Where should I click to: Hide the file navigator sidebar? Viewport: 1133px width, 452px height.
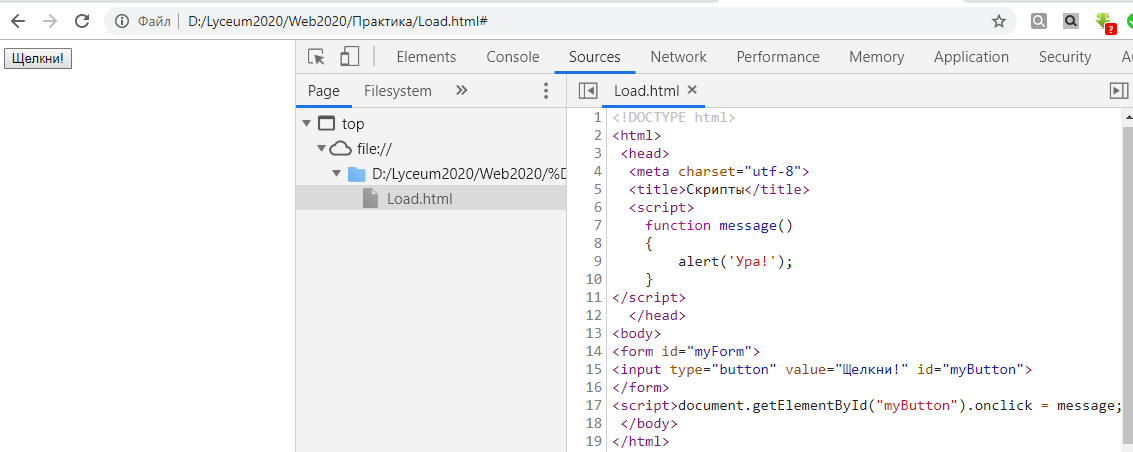(588, 91)
